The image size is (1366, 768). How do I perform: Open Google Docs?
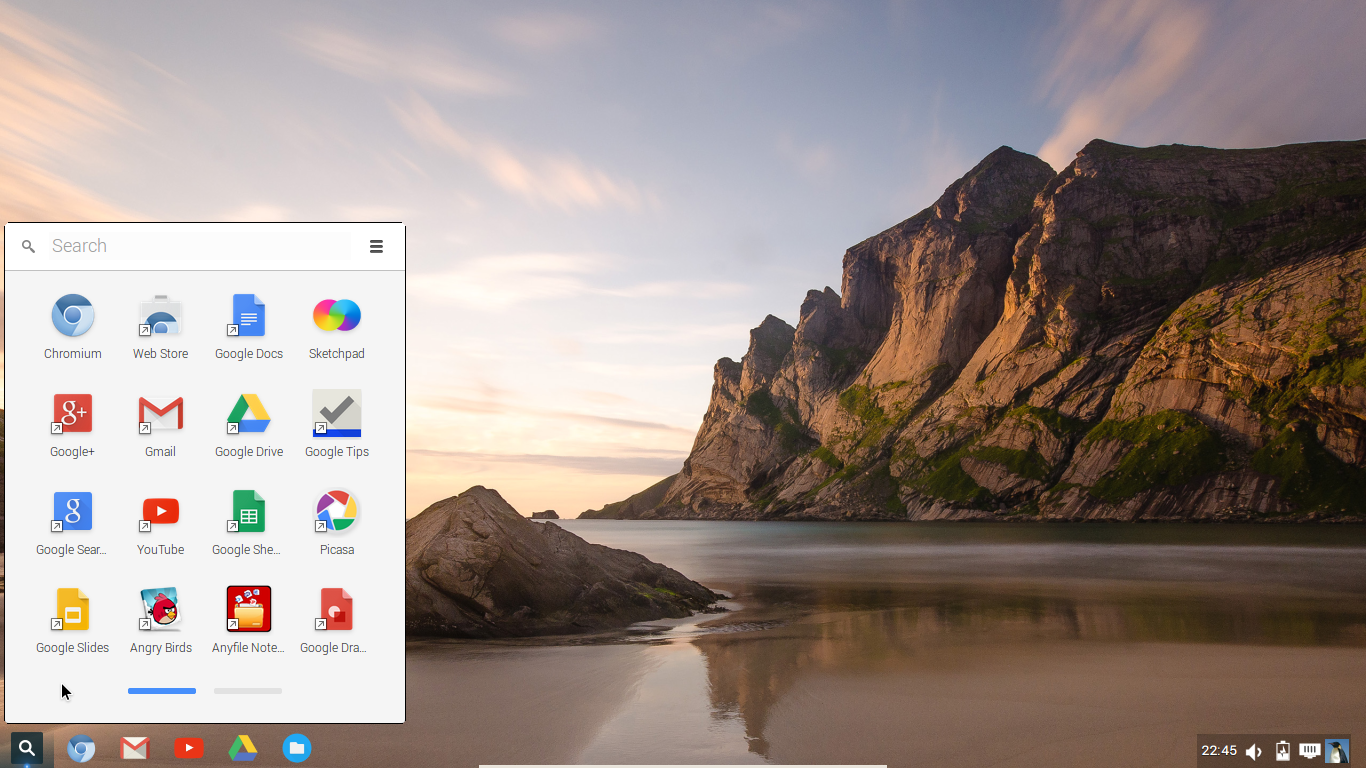(248, 315)
